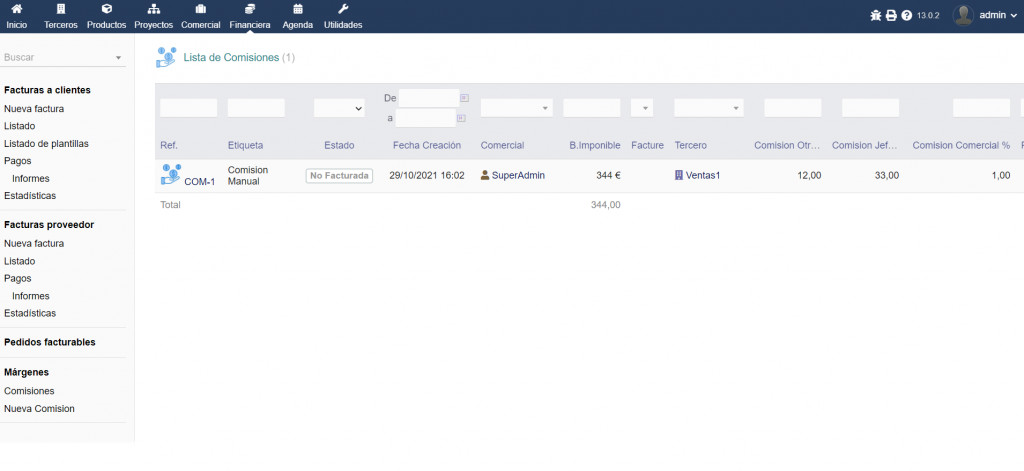Open the Proyectos menu

(x=153, y=16)
